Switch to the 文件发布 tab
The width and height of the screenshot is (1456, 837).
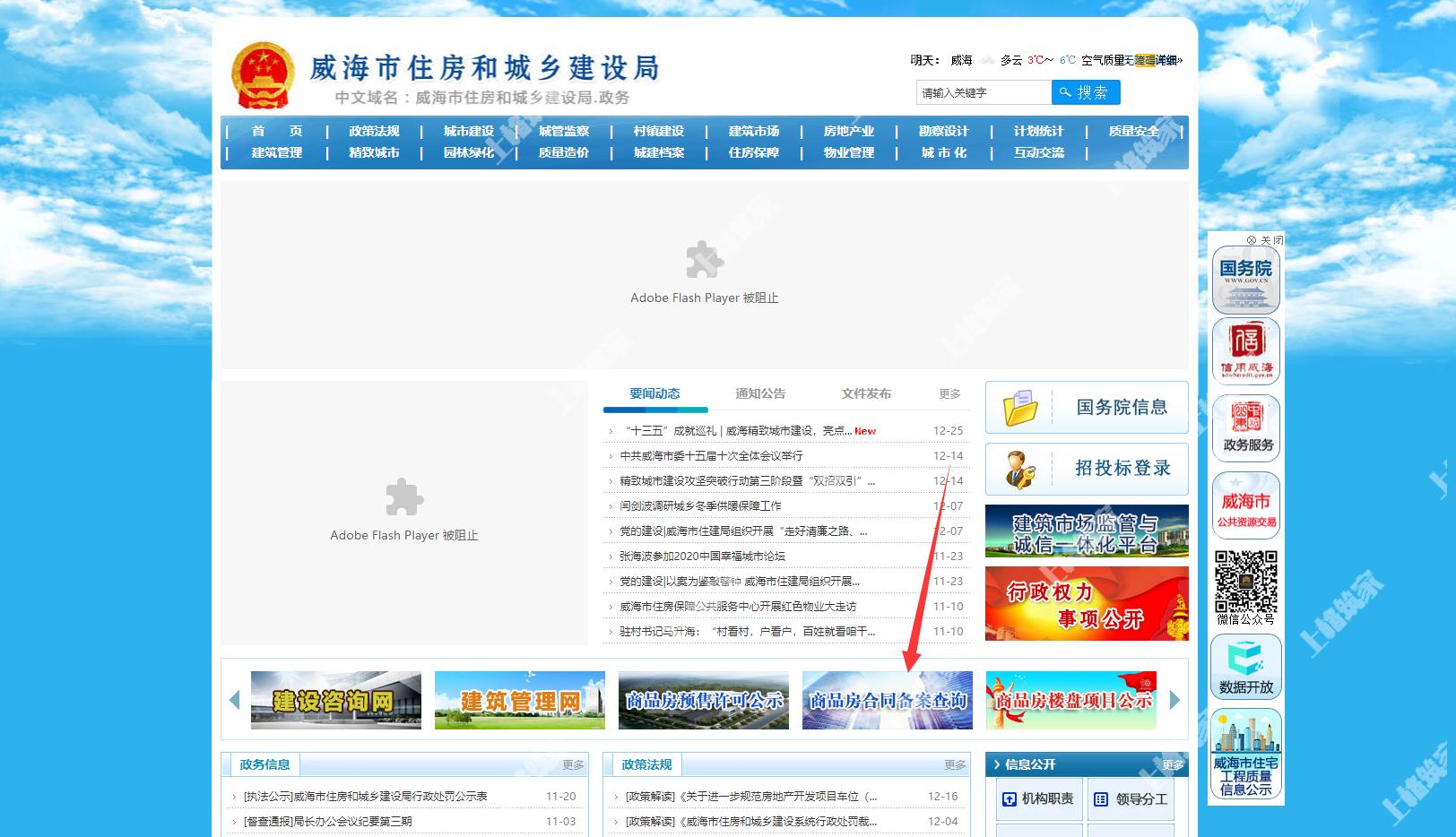tap(866, 393)
